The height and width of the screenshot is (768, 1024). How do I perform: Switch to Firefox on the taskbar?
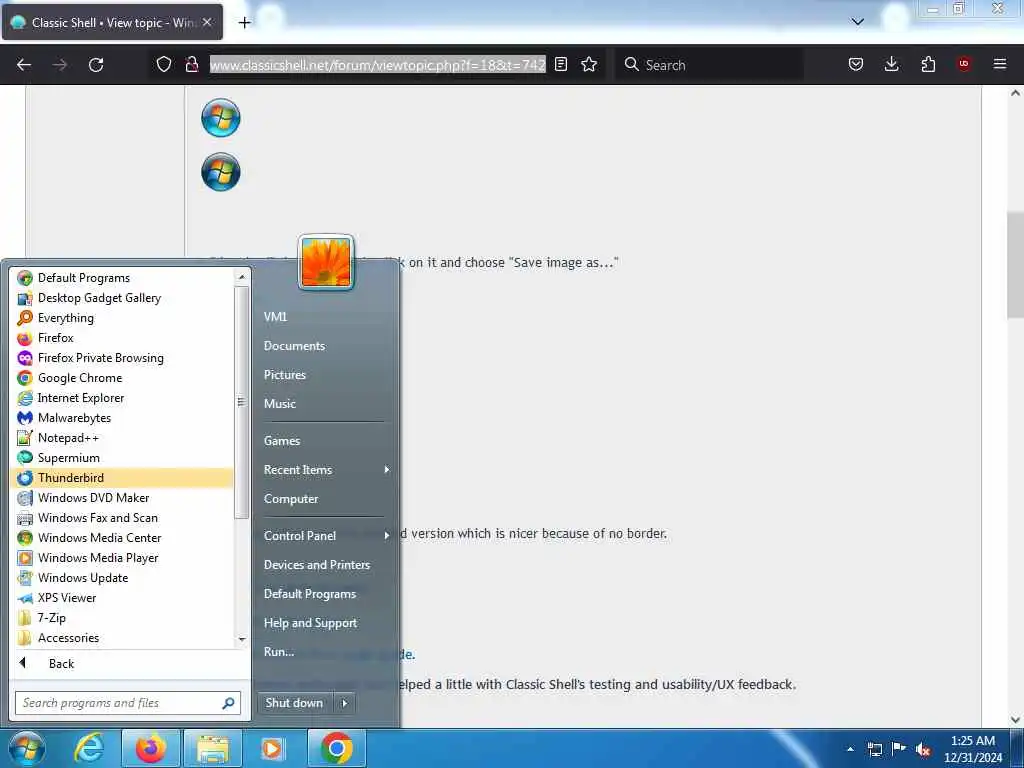[150, 748]
